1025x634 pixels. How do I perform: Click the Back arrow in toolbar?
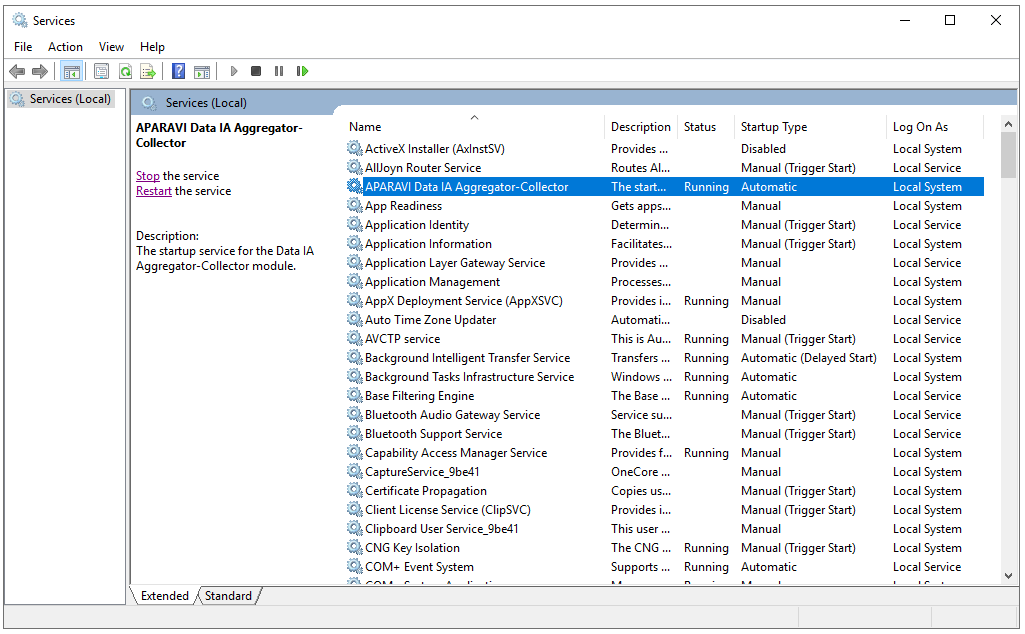[17, 71]
